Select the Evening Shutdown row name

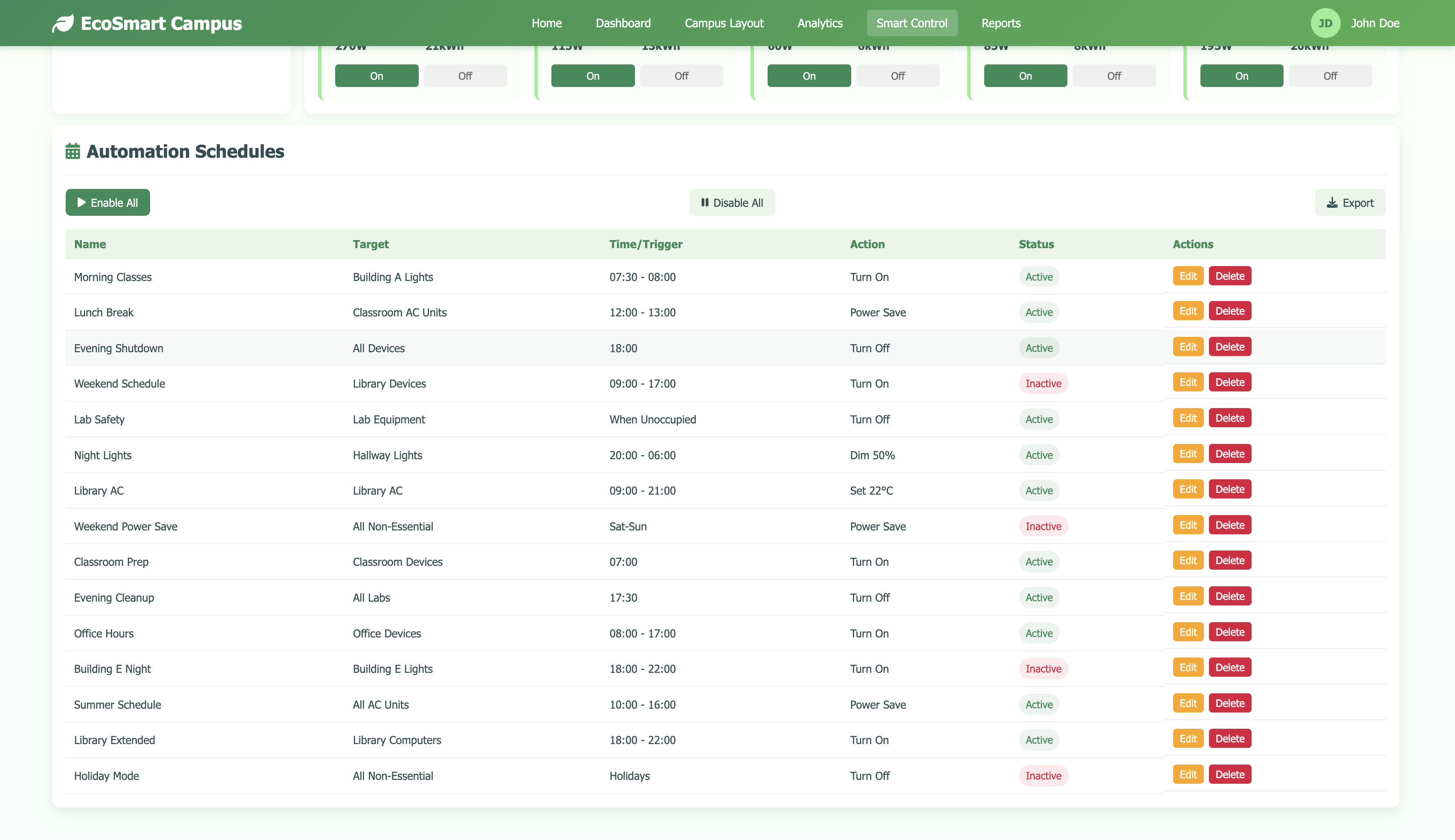coord(118,348)
